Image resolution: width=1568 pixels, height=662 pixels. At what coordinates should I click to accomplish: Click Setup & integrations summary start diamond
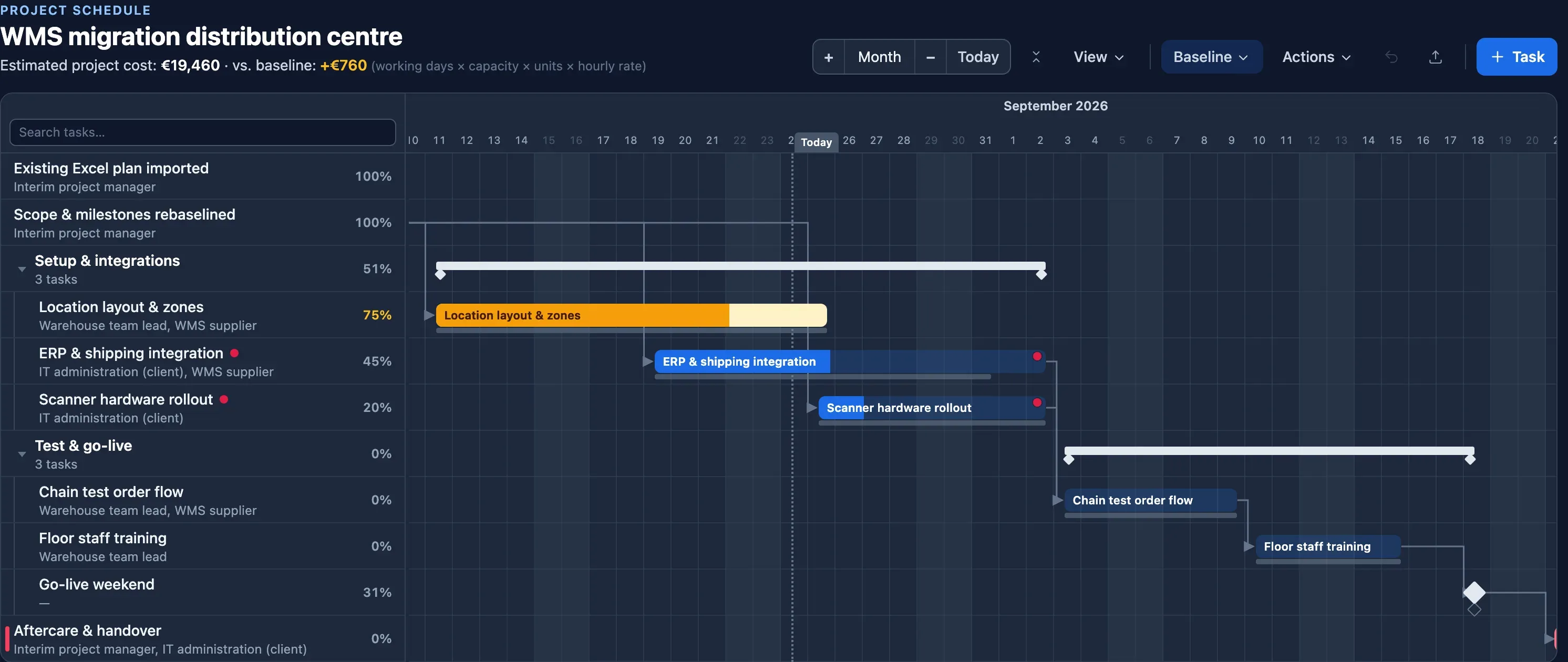point(441,274)
